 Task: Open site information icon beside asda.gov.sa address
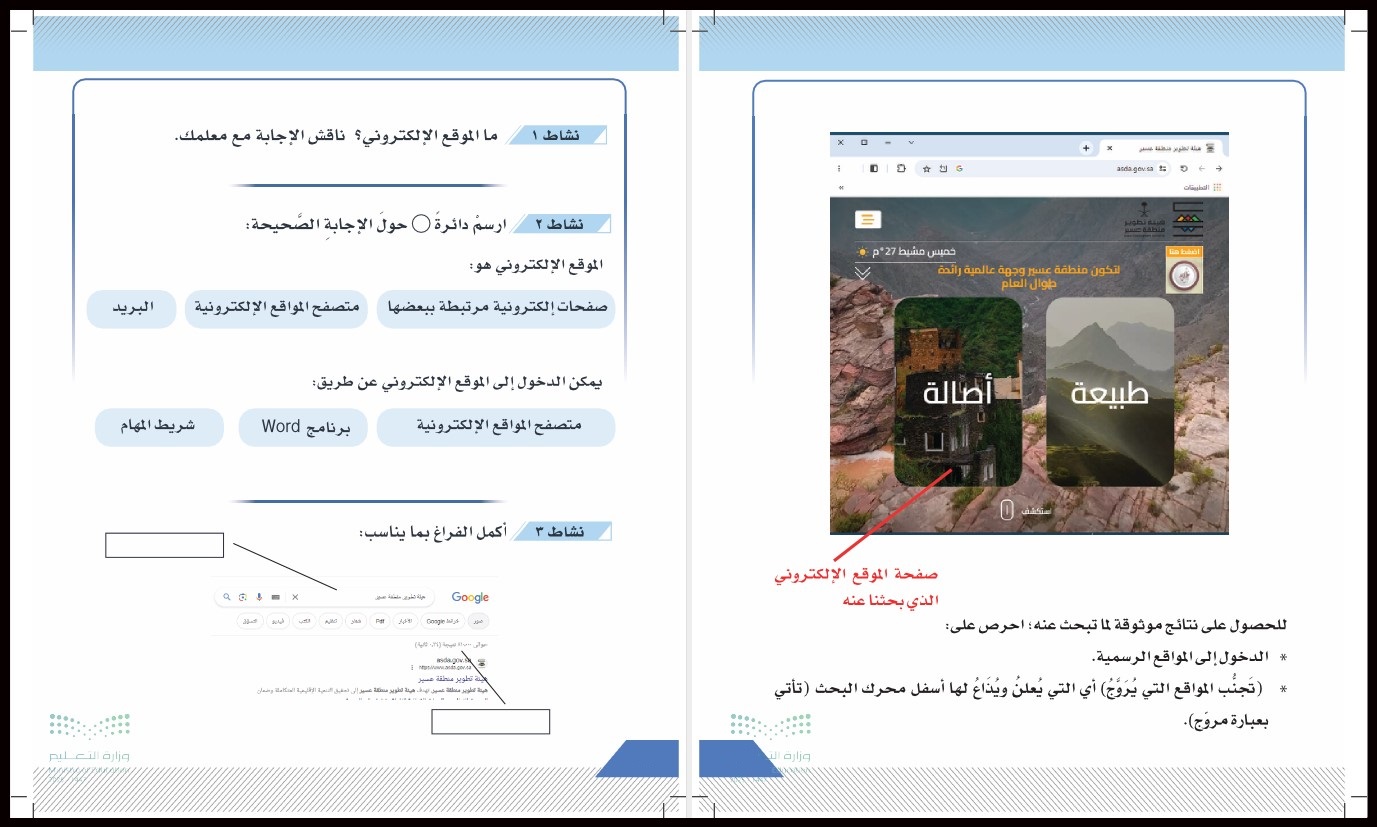pyautogui.click(x=1163, y=168)
